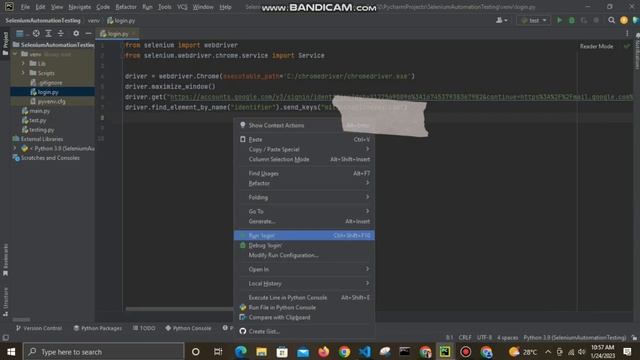640x360 pixels.
Task: Open Version Control tool window
Action: click(39, 328)
